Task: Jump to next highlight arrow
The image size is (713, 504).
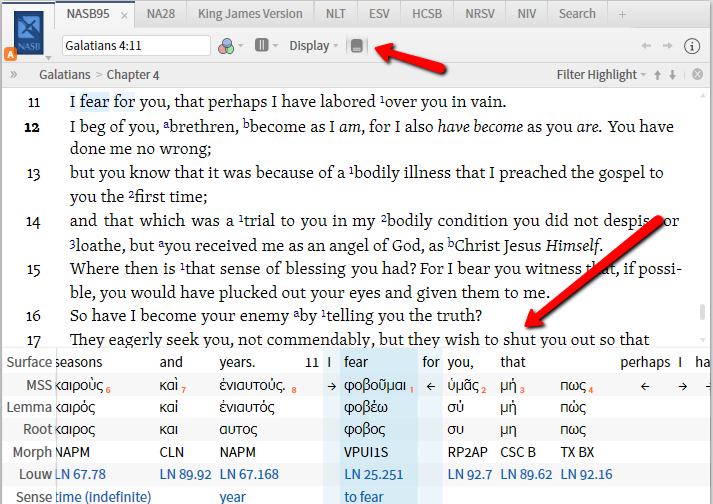Action: coord(673,75)
